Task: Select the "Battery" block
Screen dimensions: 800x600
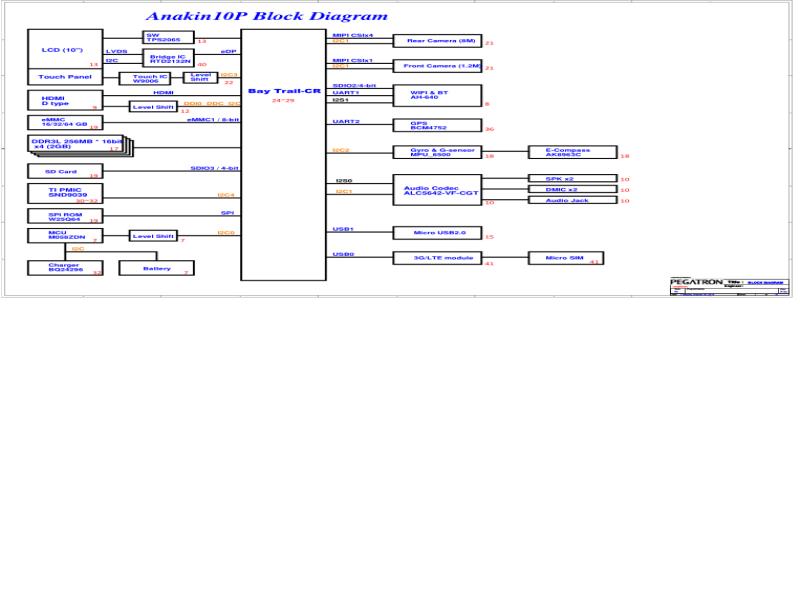Action: (157, 268)
